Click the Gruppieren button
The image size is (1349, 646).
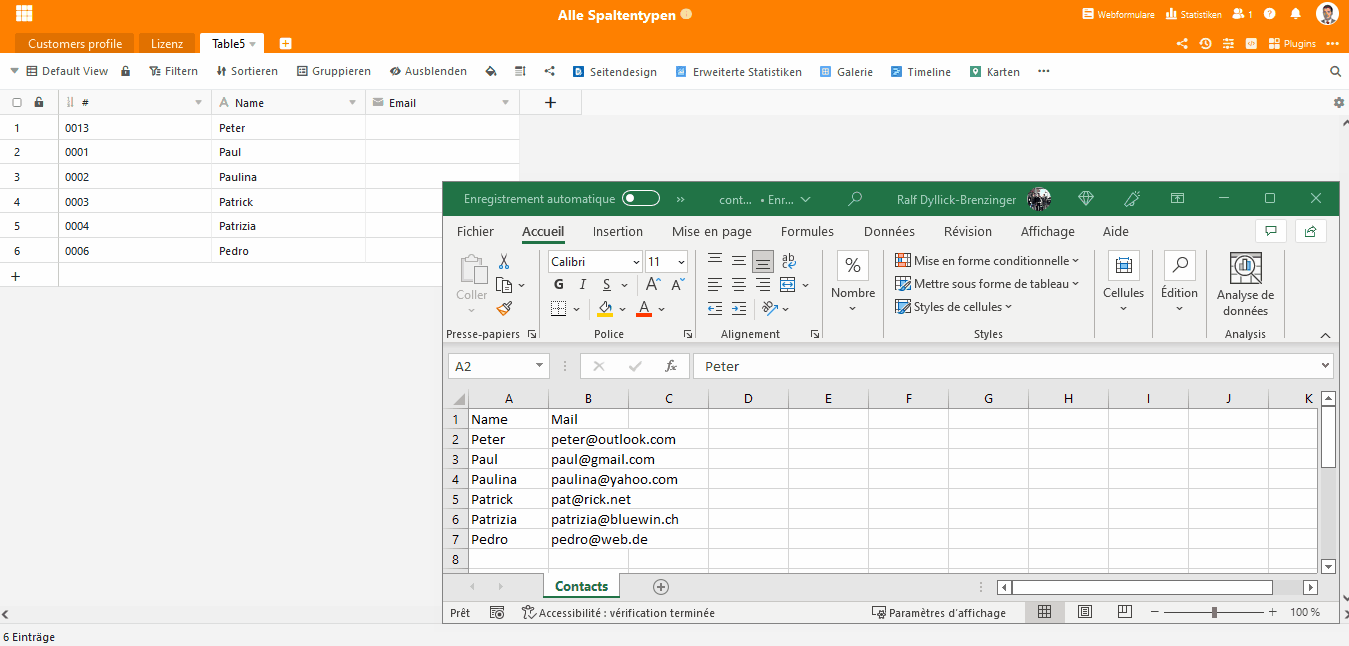click(x=333, y=72)
